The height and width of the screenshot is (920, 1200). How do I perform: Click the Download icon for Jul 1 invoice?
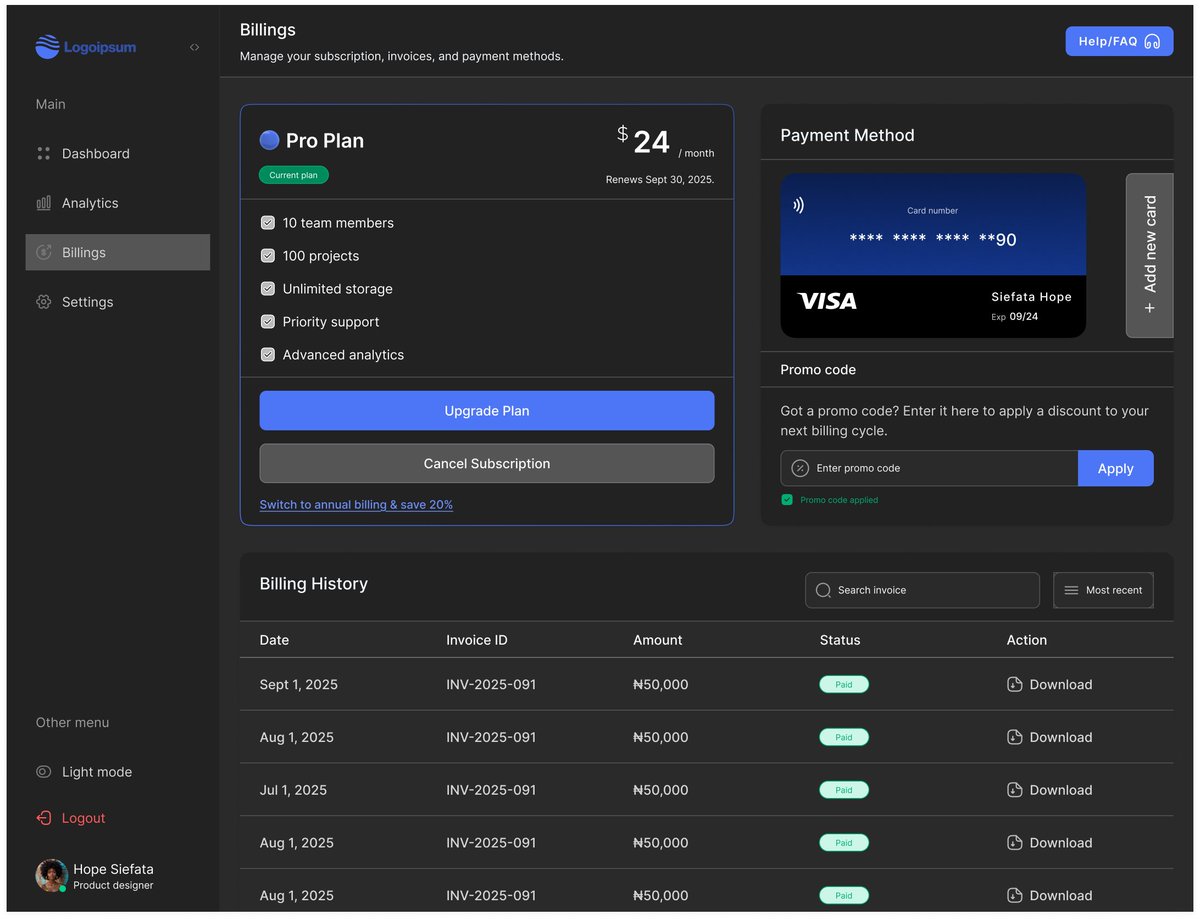1015,790
